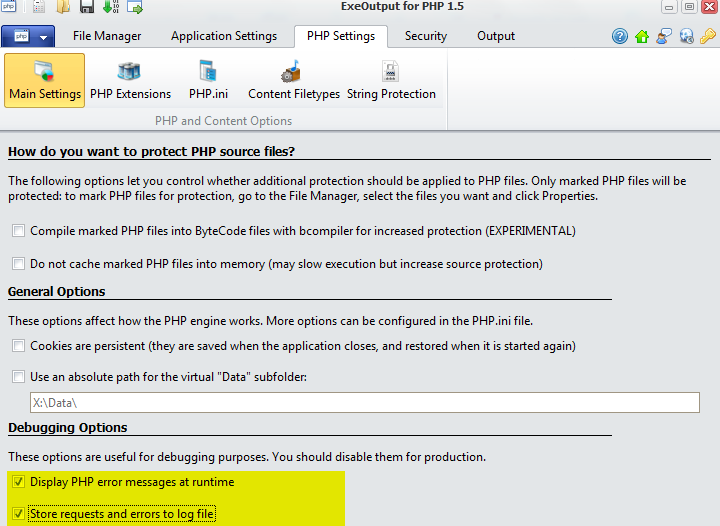Open Content Filetypes settings
Viewport: 720px width, 526px height.
click(x=294, y=80)
